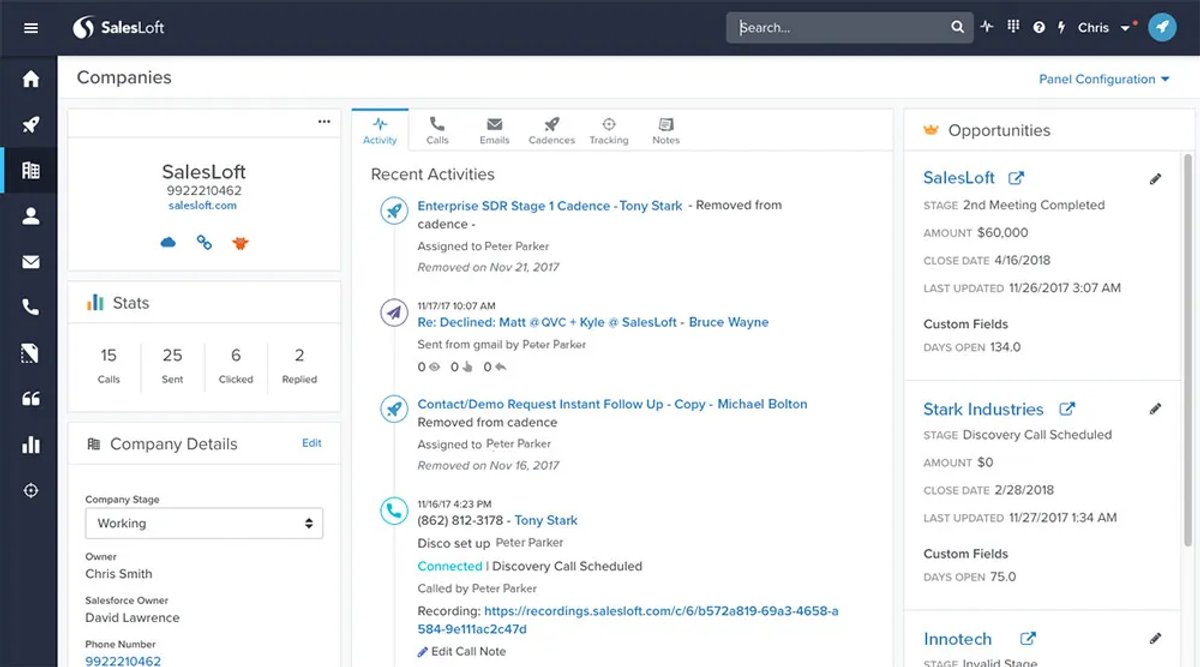The image size is (1200, 667).
Task: Click the 25 Sent stat
Action: point(172,365)
